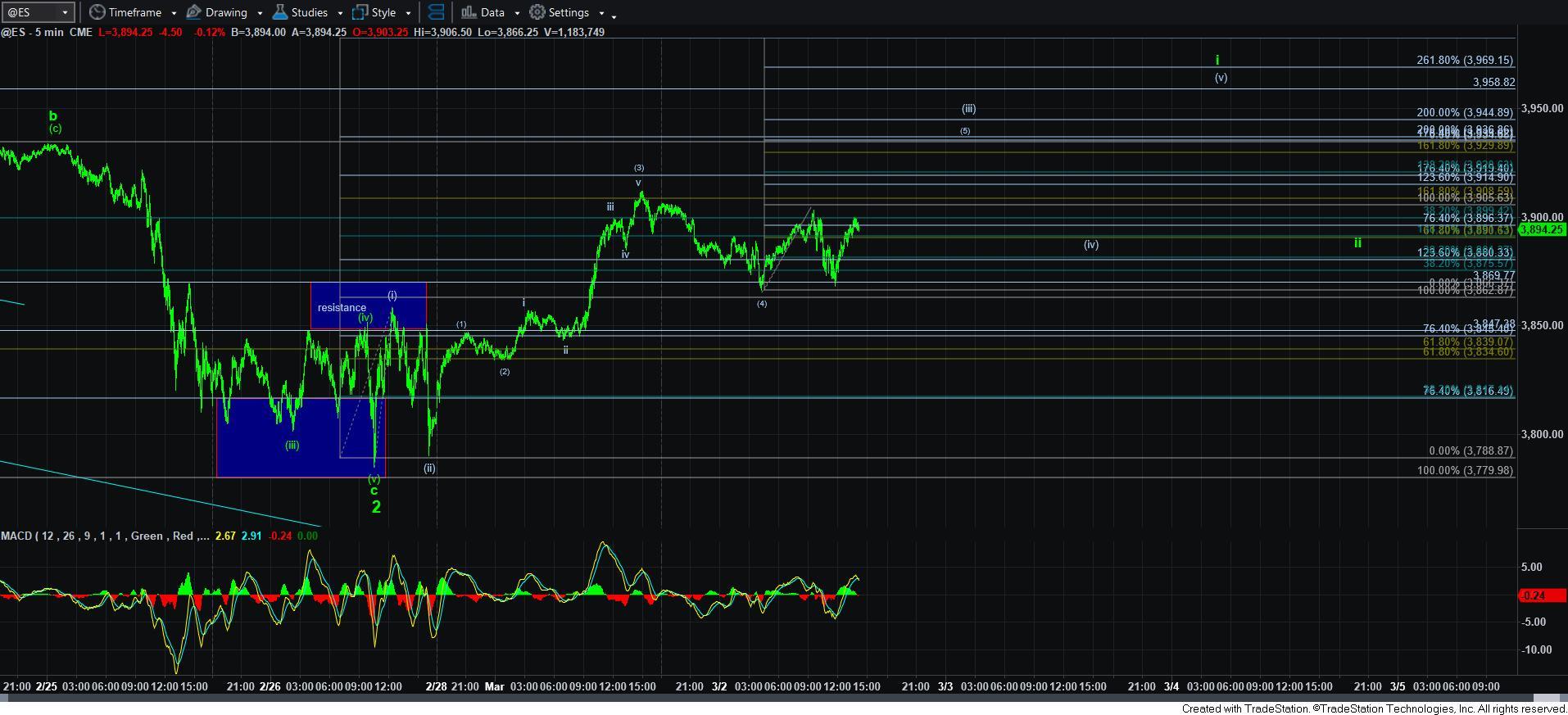Open the Drawing menu label
This screenshot has height=715, width=1568.
pos(226,12)
